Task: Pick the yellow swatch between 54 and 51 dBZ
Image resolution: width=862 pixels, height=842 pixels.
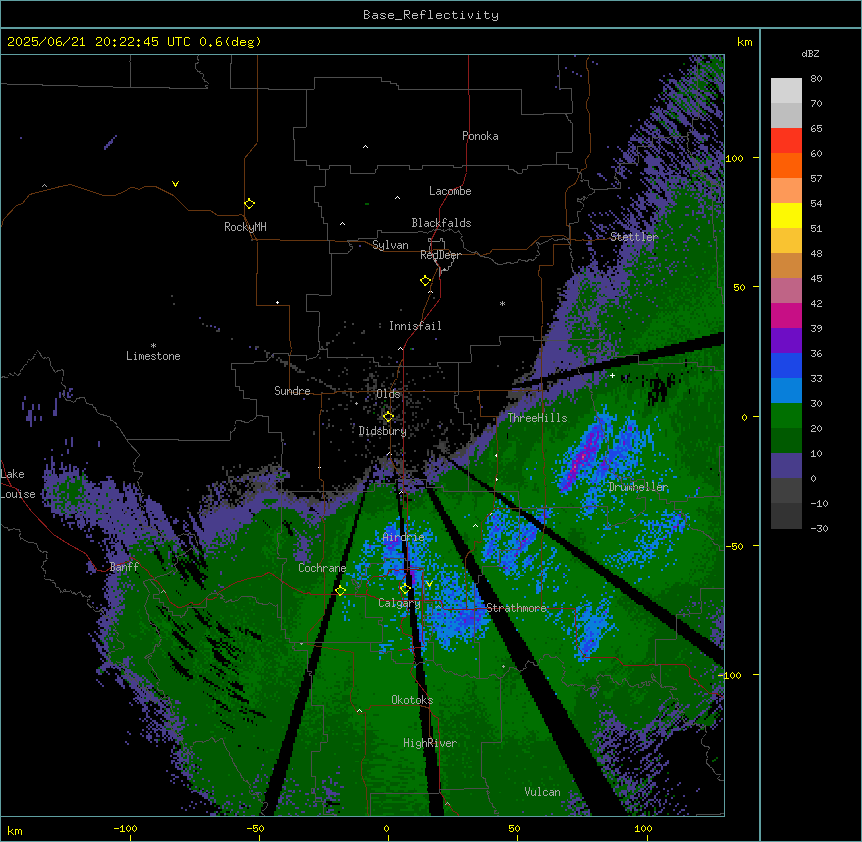Action: point(786,215)
